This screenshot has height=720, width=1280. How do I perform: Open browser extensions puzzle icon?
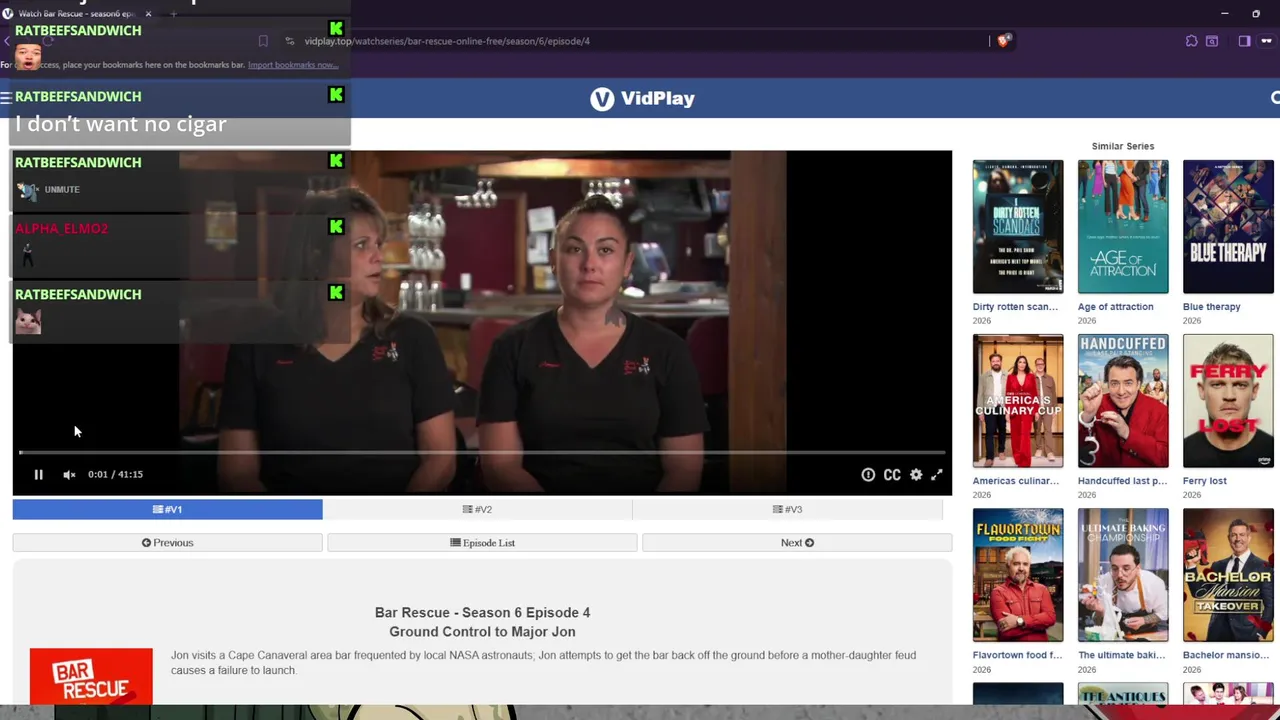pyautogui.click(x=1191, y=41)
